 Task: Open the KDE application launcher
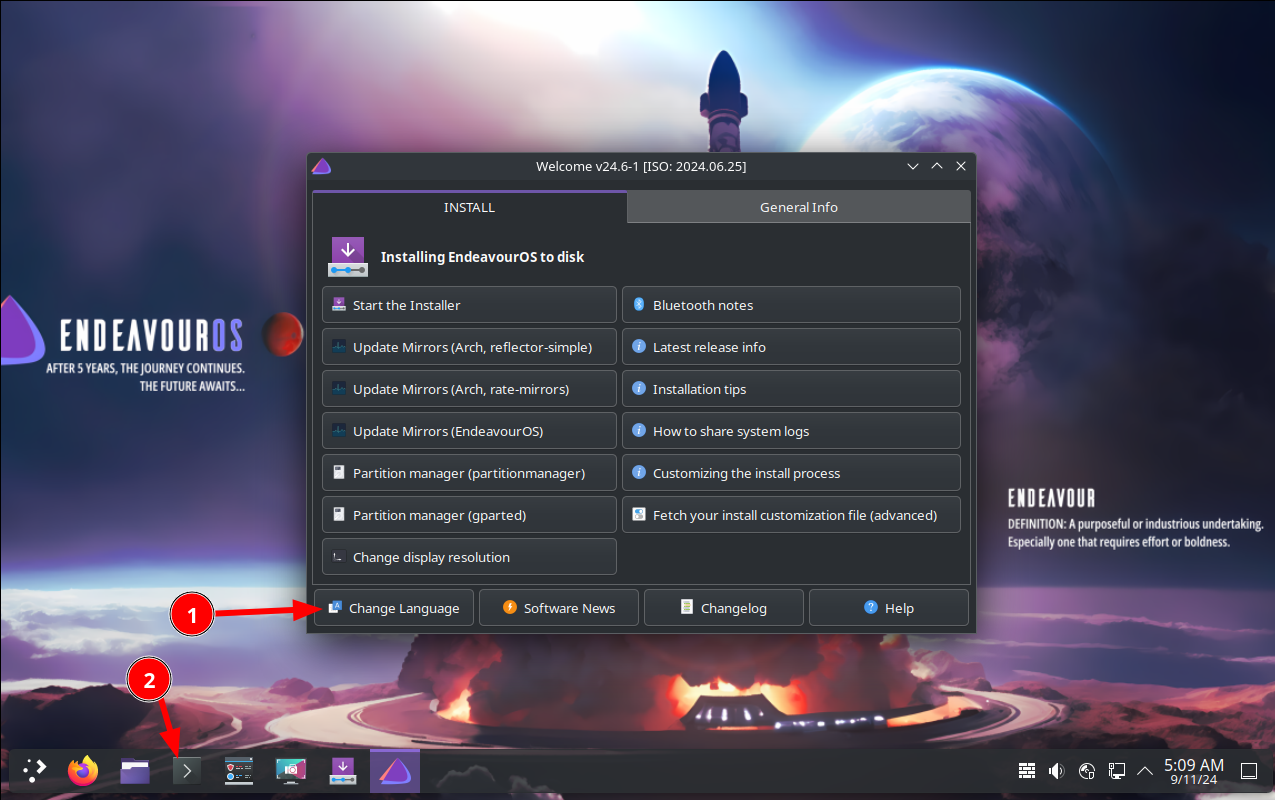(35, 770)
